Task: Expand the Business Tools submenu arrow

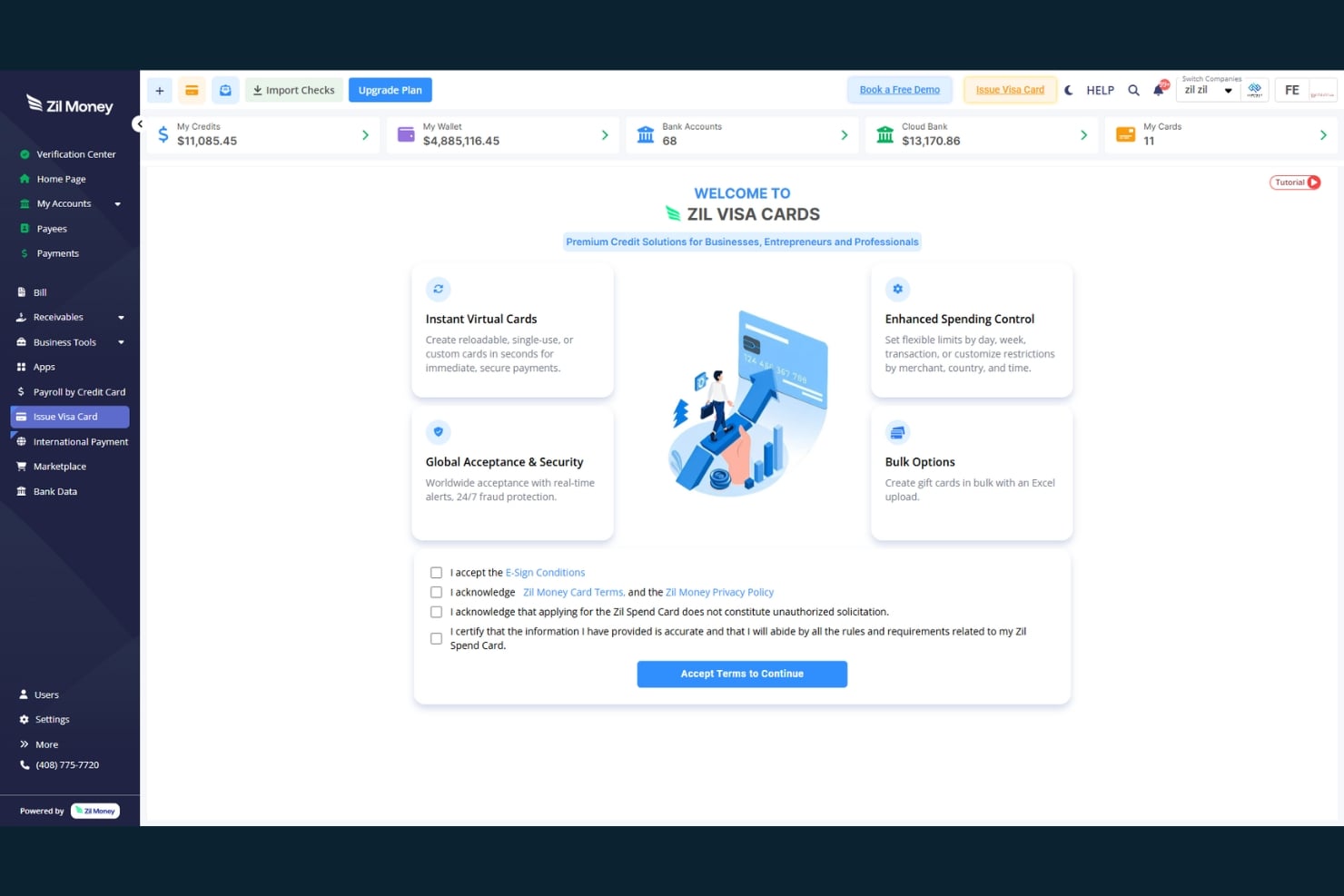Action: [x=121, y=342]
